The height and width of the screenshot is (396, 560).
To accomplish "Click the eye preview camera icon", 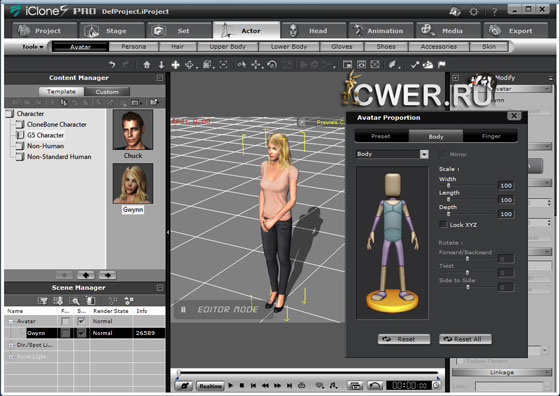I will click(361, 65).
